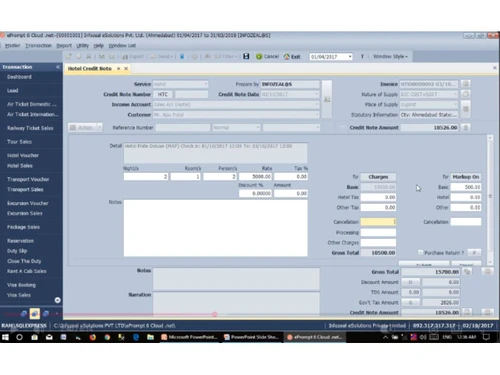This screenshot has height=375, width=500.
Task: Click the blue bookmark toolbar icon
Action: click(x=182, y=57)
